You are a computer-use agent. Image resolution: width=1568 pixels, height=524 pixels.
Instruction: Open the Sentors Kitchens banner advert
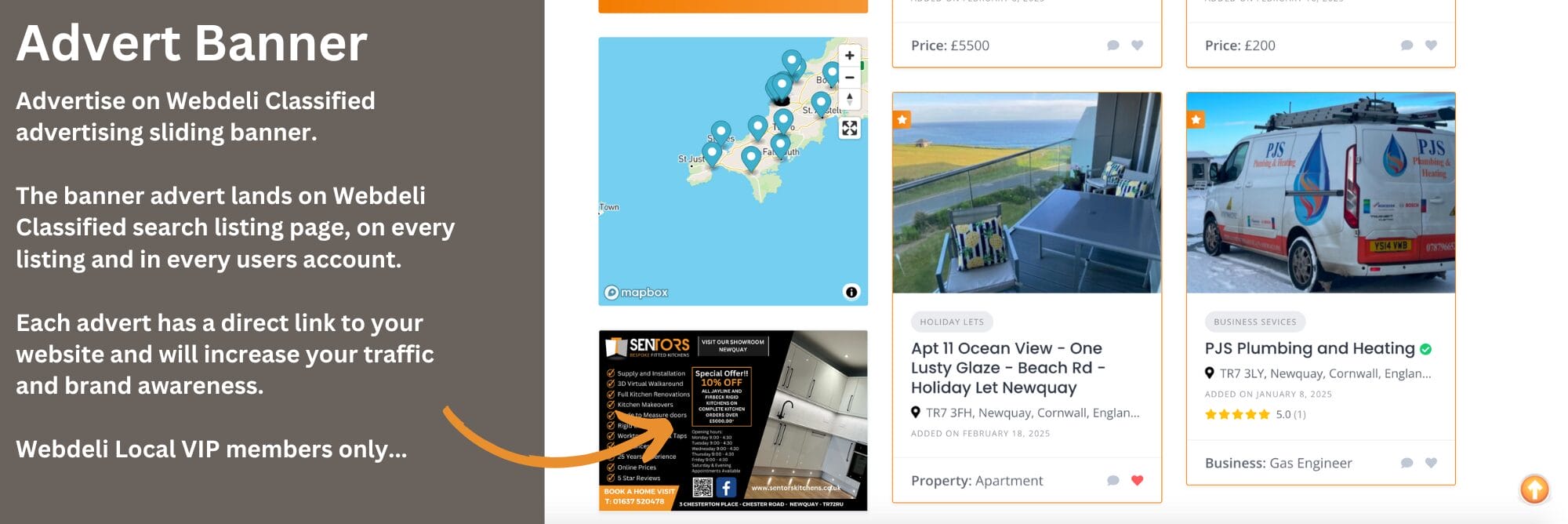pos(733,420)
